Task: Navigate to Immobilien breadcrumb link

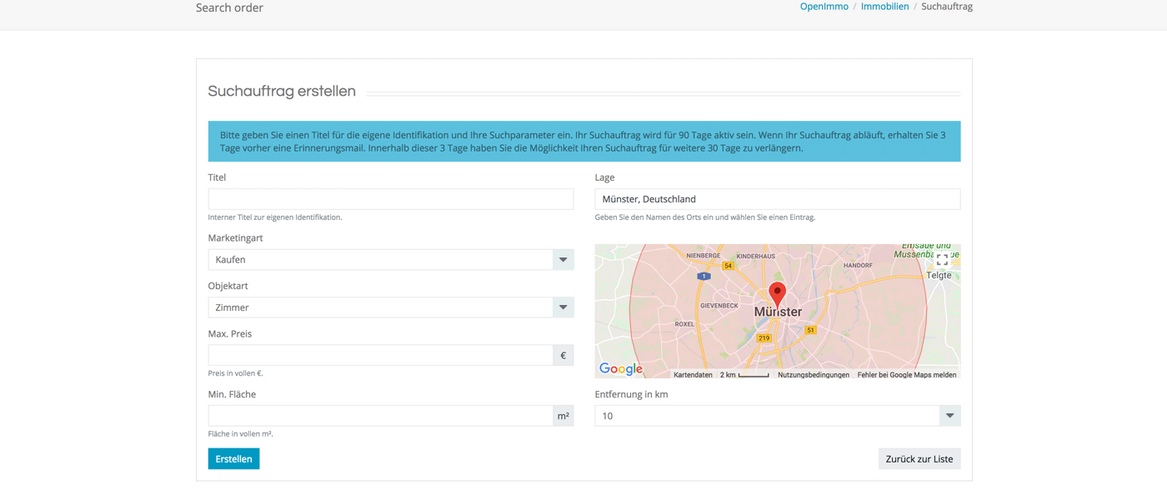Action: coord(885,7)
